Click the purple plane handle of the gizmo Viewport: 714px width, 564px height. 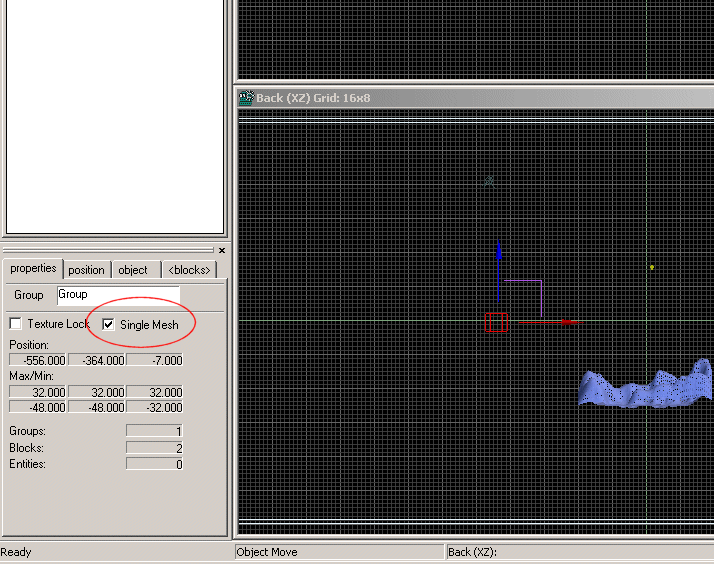(524, 298)
